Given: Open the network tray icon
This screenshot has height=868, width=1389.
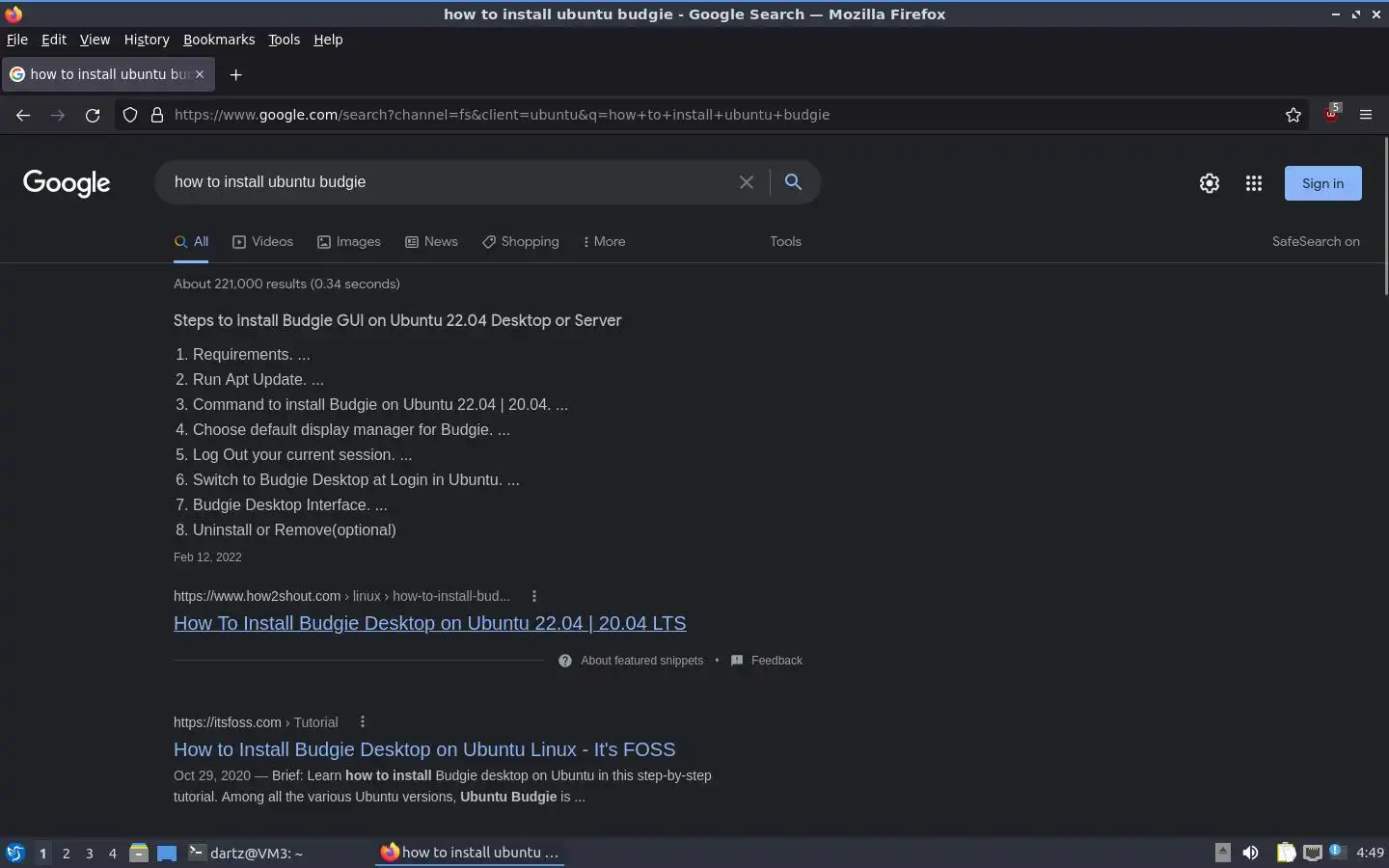Looking at the screenshot, I should tap(1312, 853).
